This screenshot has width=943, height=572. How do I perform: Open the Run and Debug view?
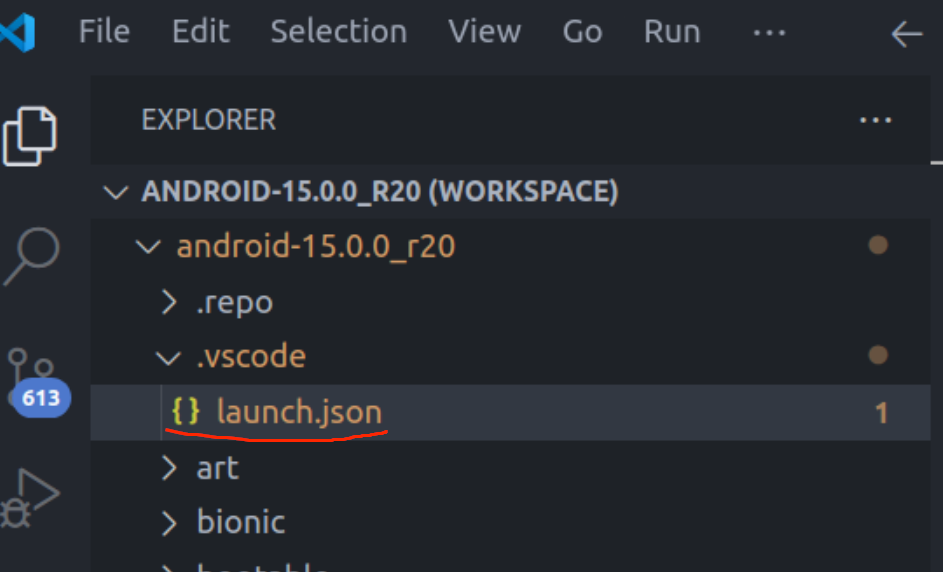pos(30,497)
